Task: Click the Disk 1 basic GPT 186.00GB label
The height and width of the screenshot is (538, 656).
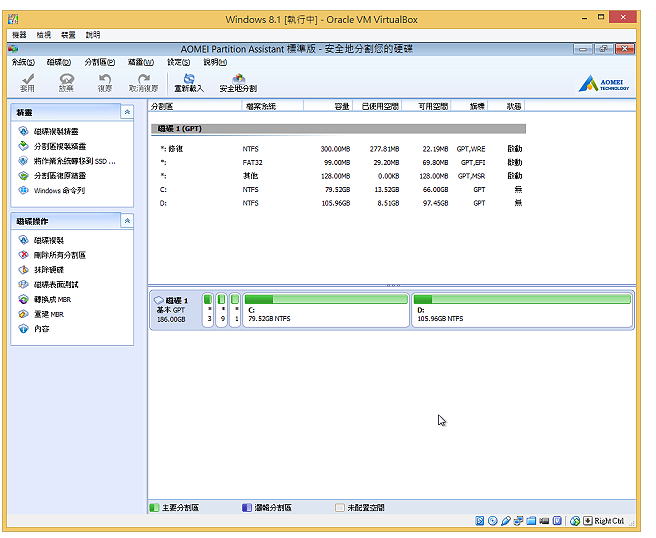Action: click(x=176, y=310)
